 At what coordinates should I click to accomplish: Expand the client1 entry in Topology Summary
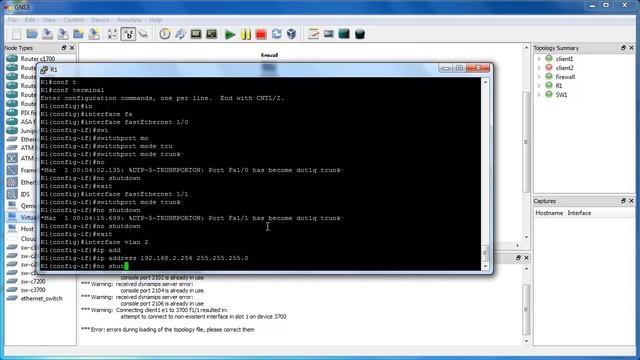(x=540, y=59)
